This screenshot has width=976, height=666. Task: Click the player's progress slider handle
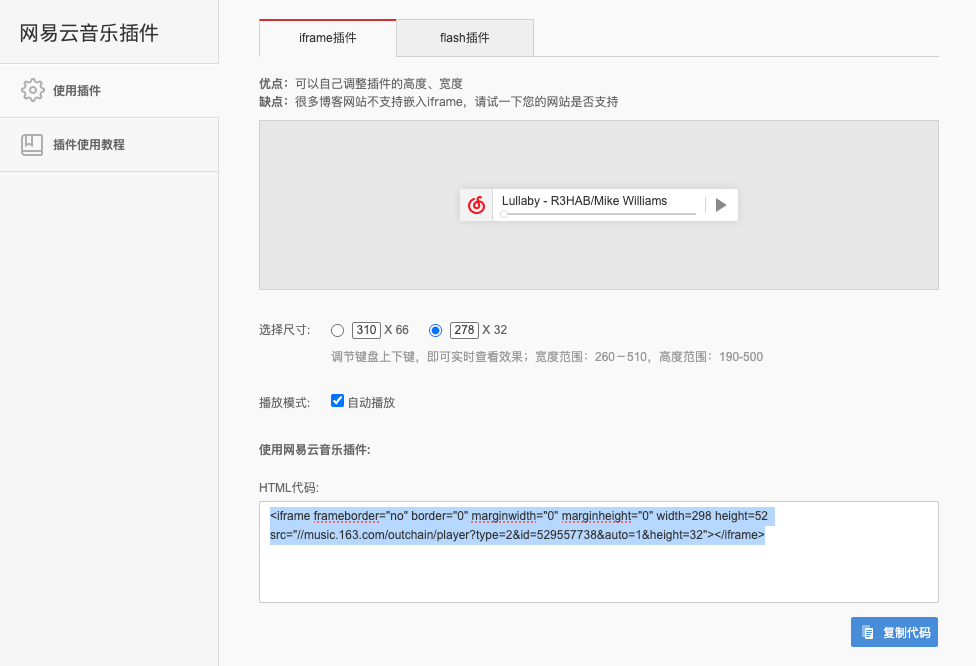(x=504, y=214)
